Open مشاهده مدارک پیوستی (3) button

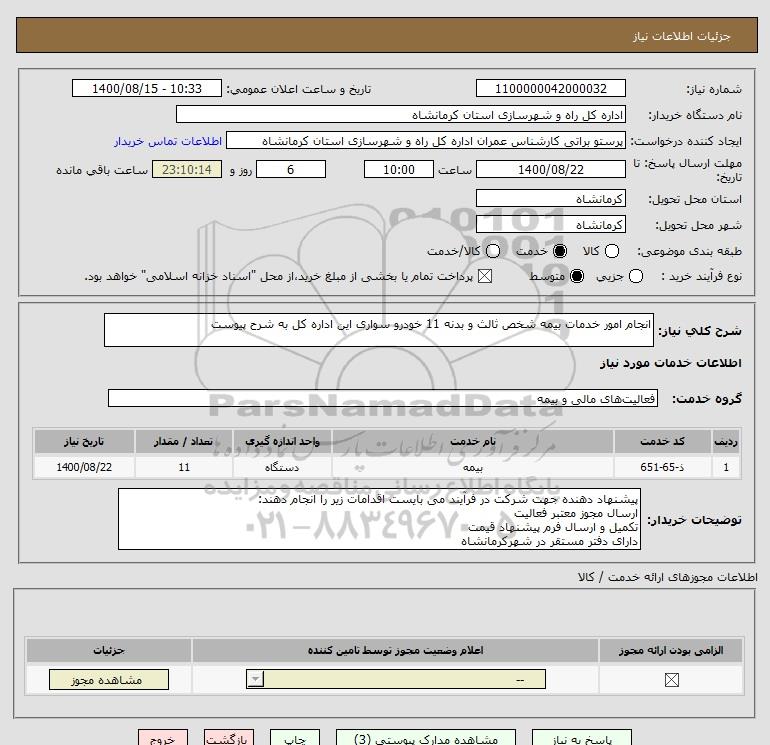click(x=426, y=738)
